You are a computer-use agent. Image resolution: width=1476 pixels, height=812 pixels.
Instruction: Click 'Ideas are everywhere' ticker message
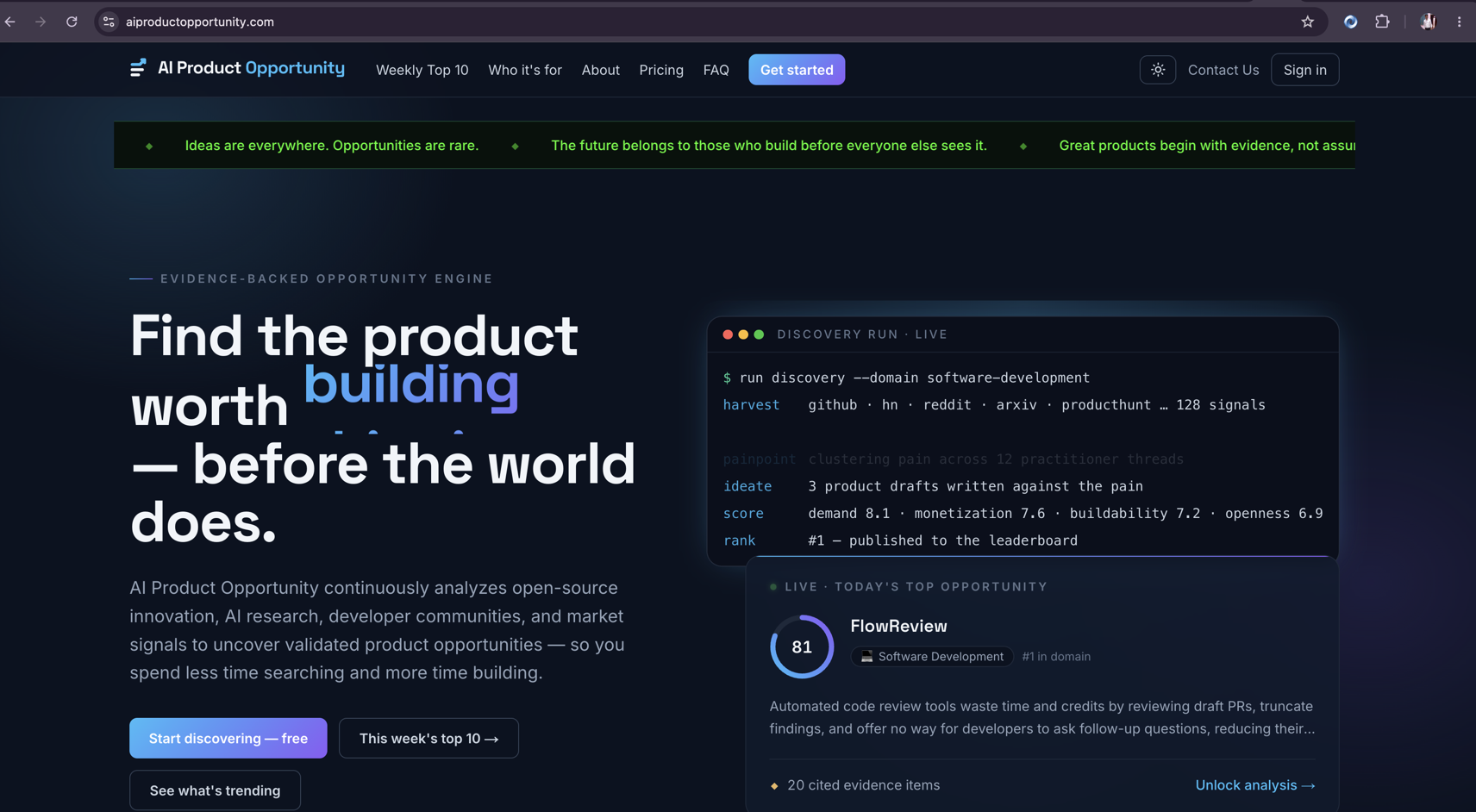click(x=332, y=146)
